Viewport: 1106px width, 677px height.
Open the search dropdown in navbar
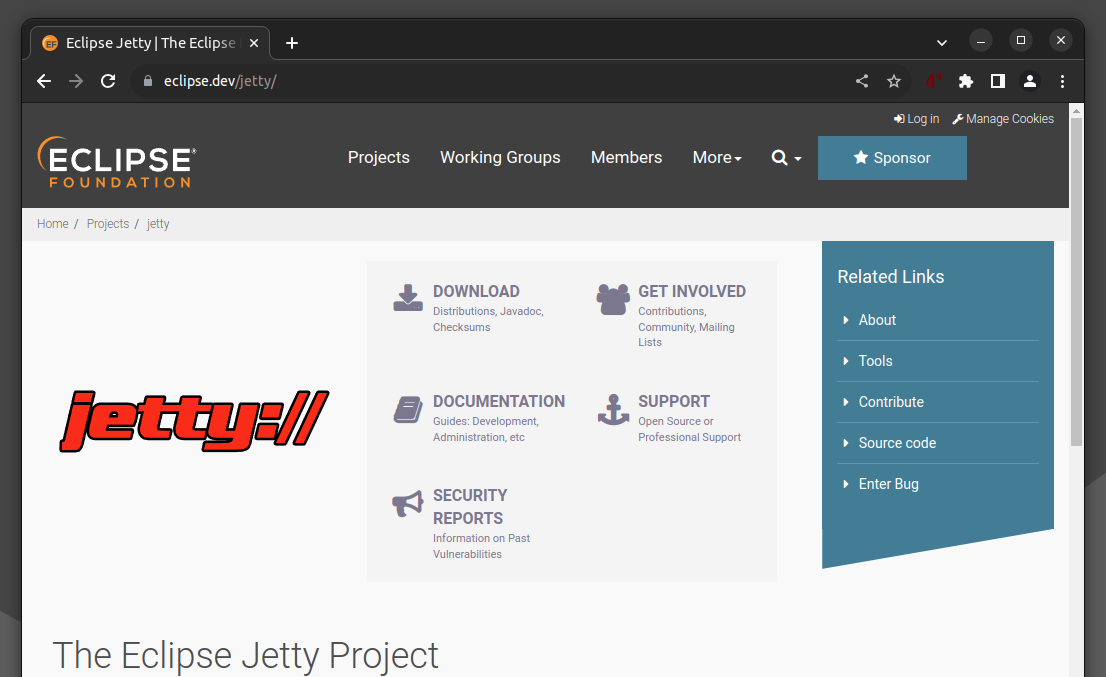(786, 158)
